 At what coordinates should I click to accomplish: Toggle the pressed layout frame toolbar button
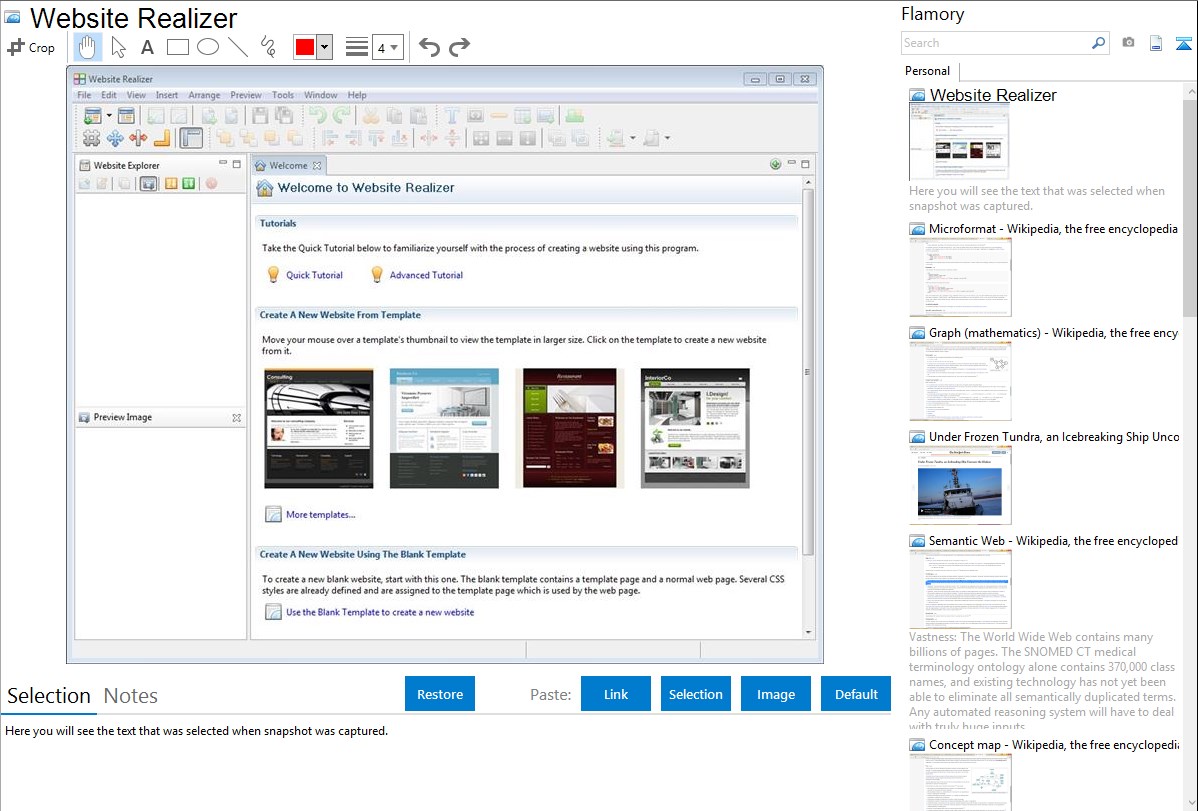point(191,138)
